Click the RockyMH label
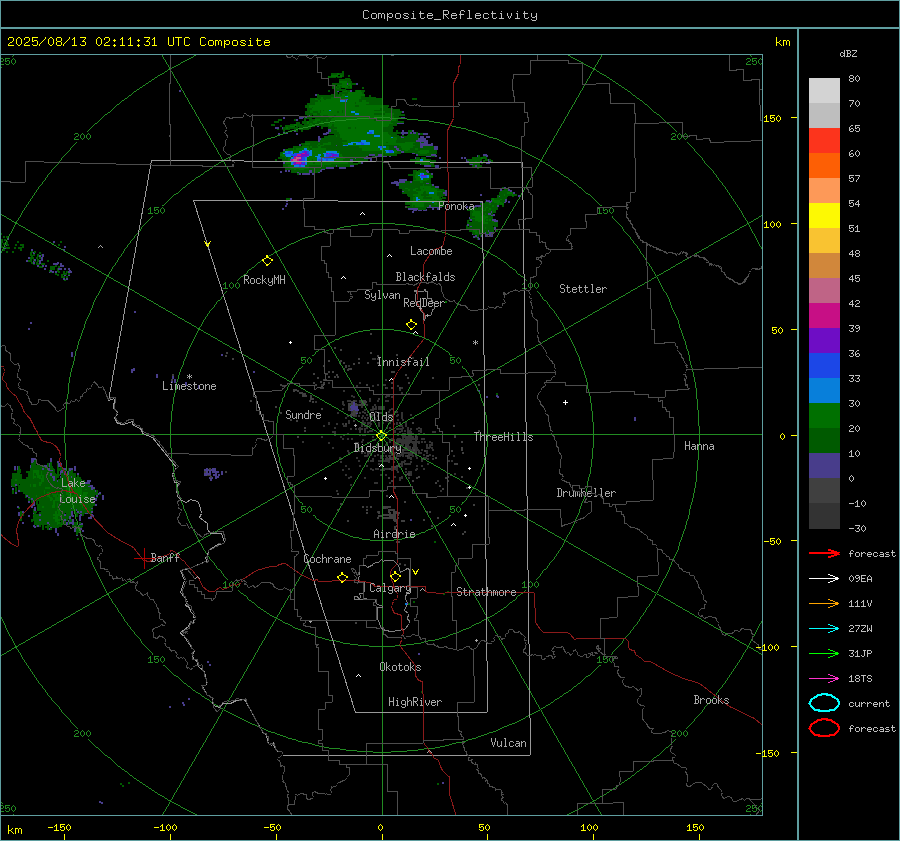The image size is (900, 841). tap(264, 280)
